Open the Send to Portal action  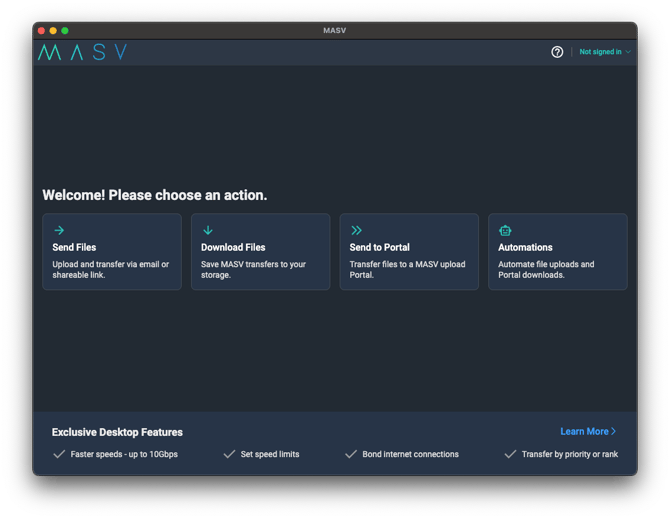409,252
